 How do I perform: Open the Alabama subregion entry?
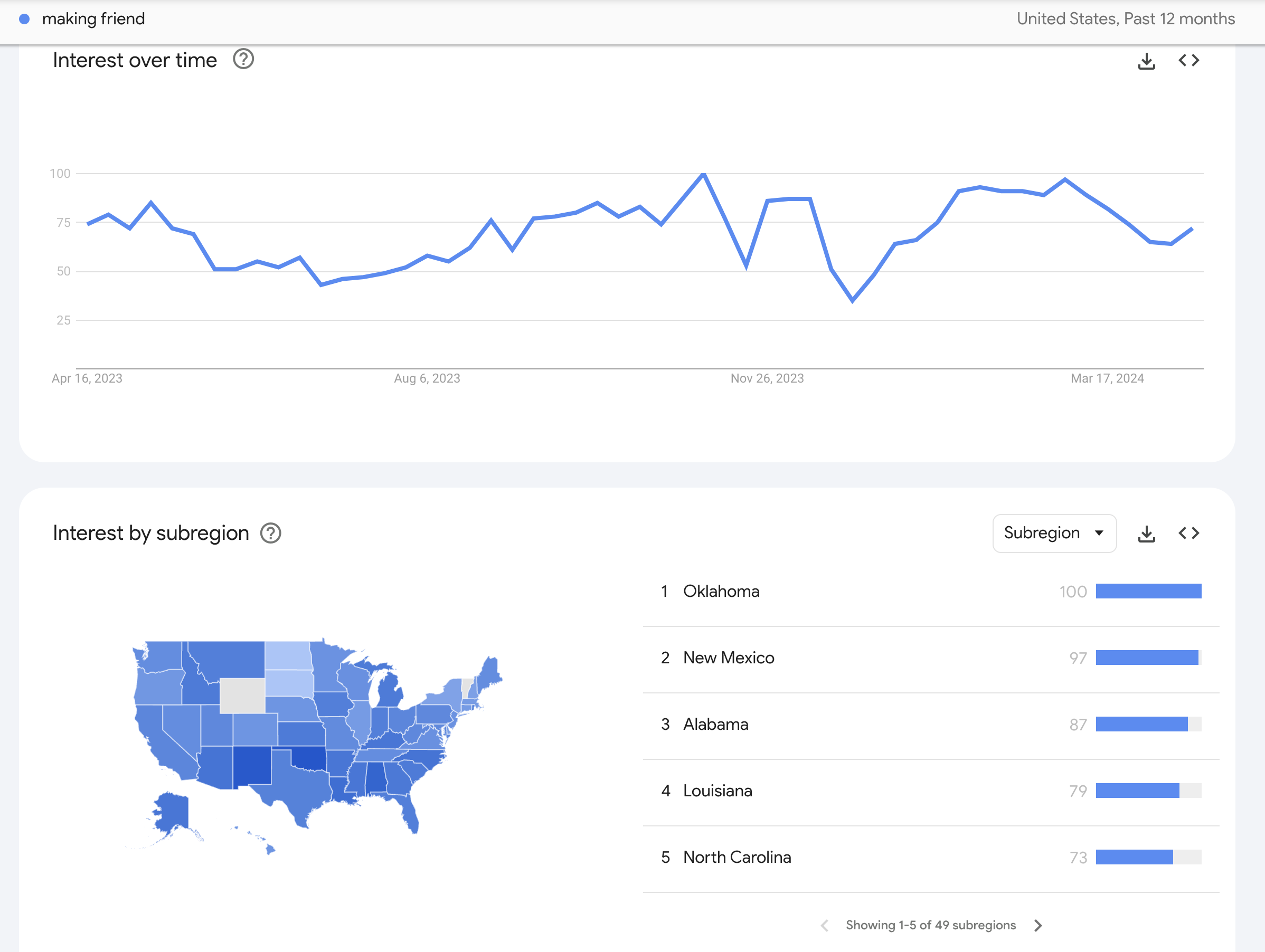(x=715, y=725)
